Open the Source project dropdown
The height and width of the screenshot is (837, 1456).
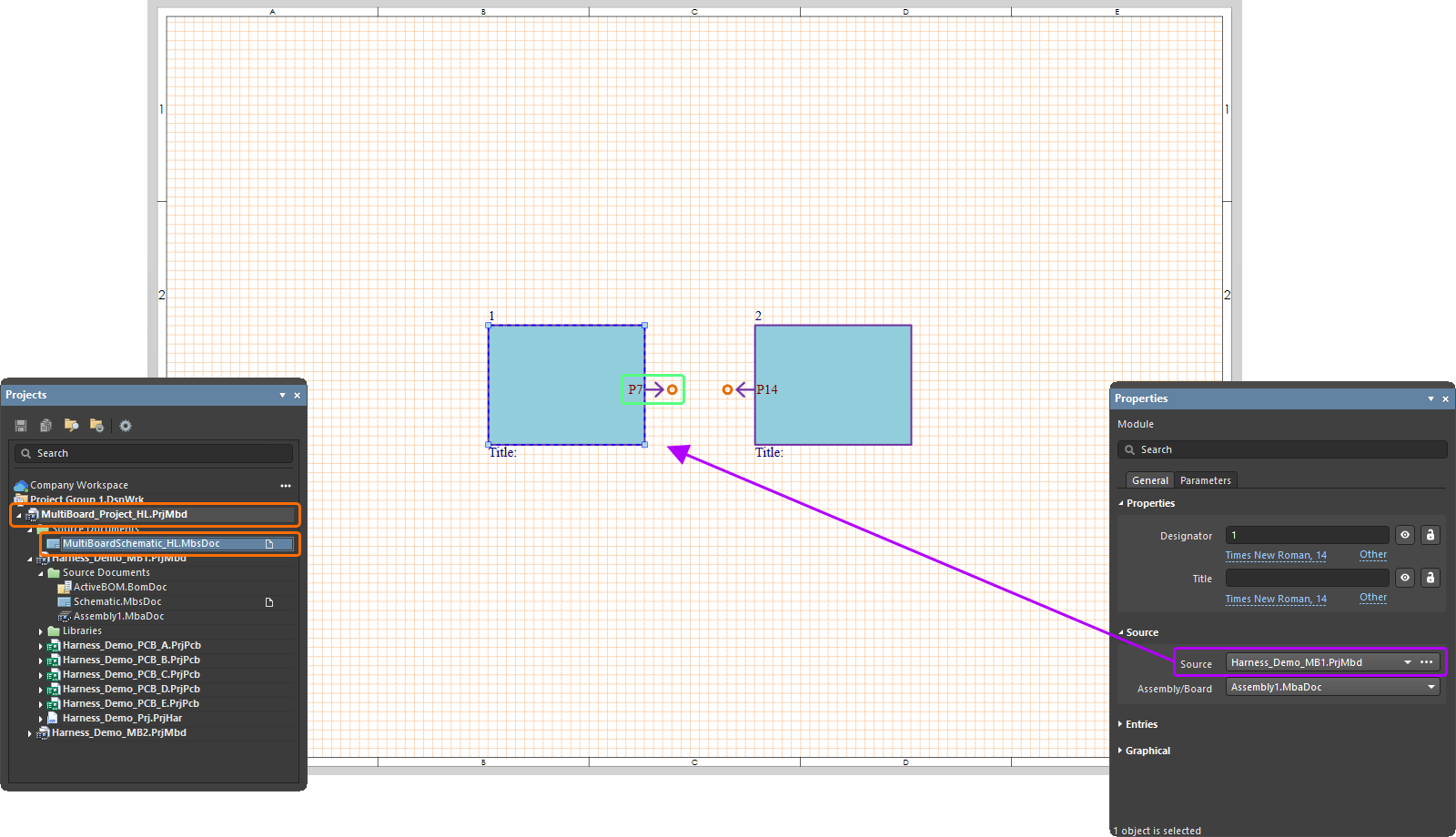pos(1408,662)
